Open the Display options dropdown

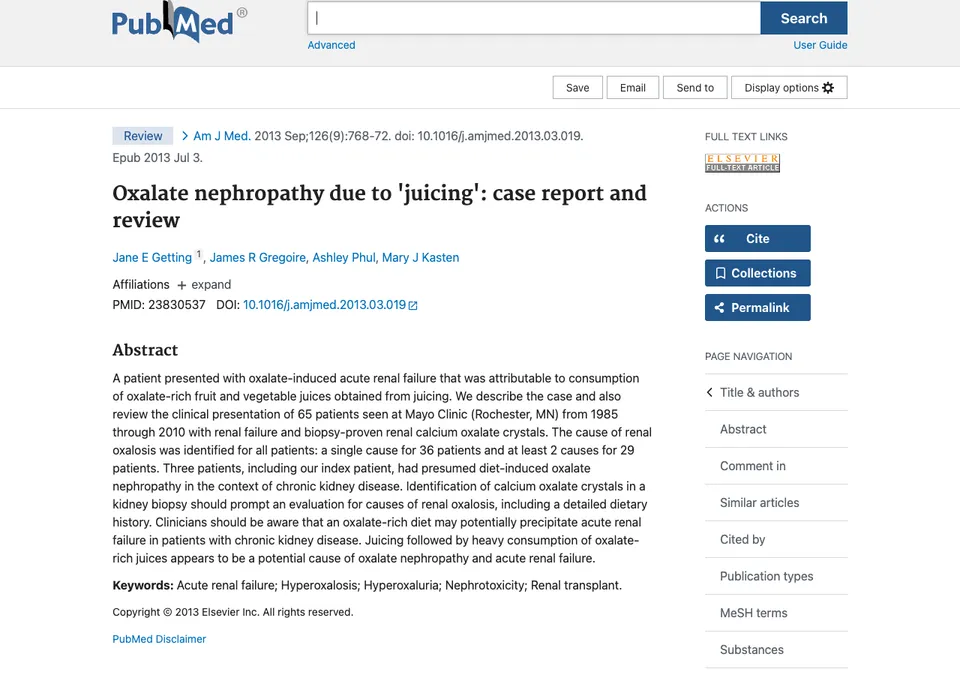[789, 88]
